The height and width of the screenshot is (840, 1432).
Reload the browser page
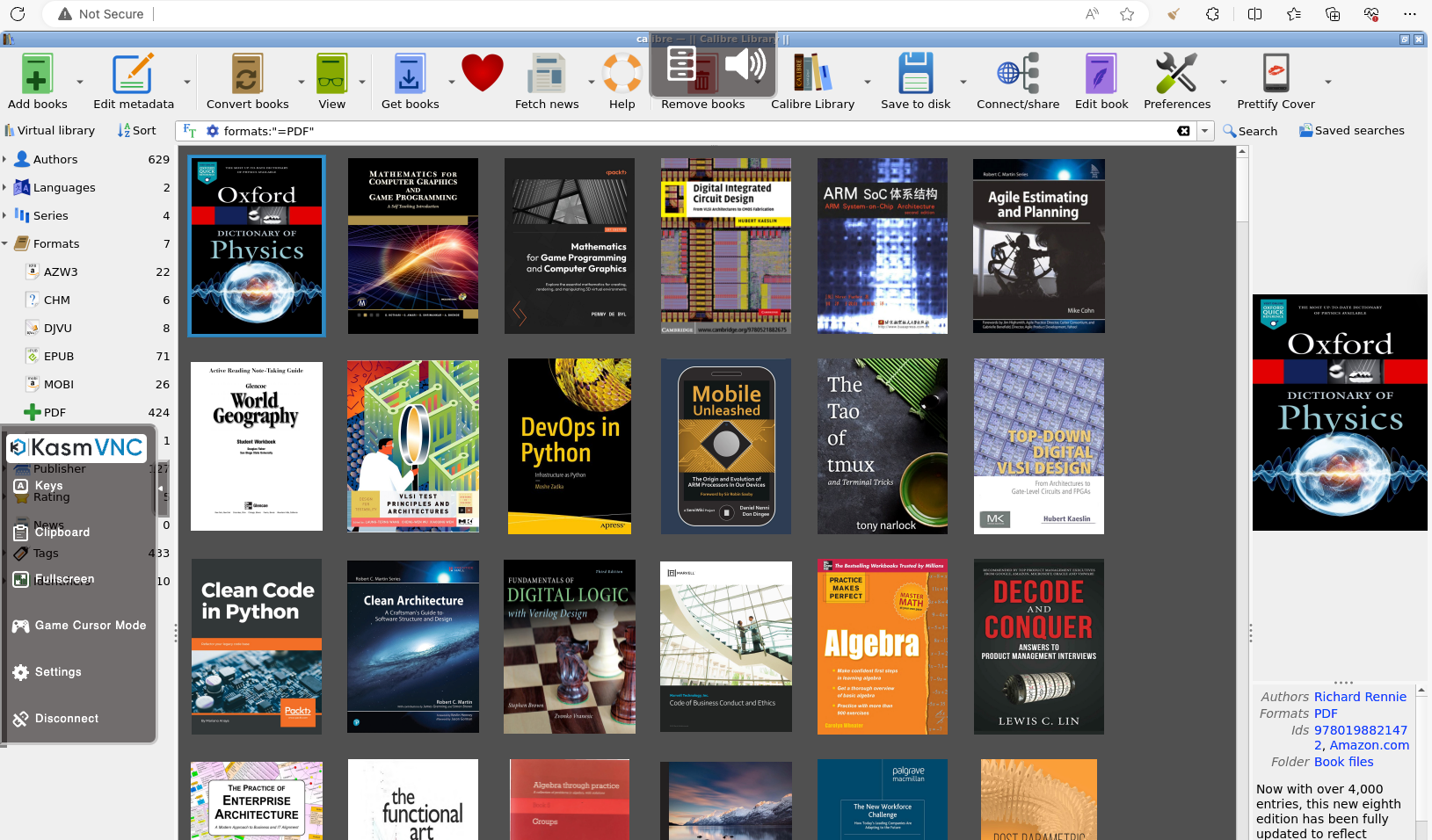point(18,14)
